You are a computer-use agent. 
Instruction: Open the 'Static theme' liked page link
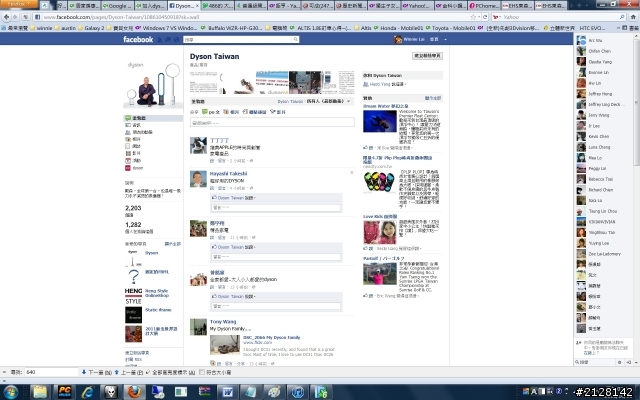[158, 310]
